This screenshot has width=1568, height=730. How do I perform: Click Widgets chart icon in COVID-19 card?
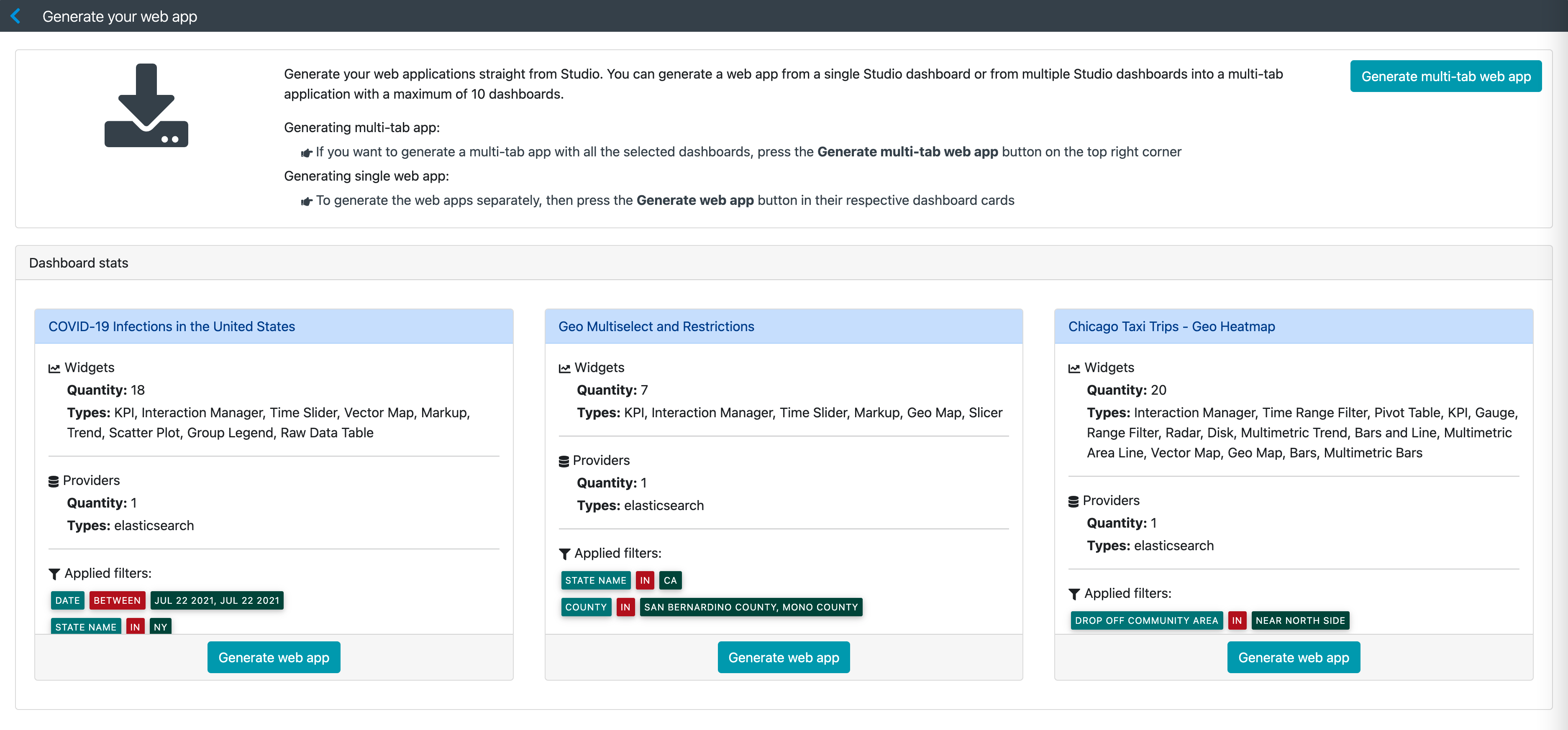tap(54, 368)
